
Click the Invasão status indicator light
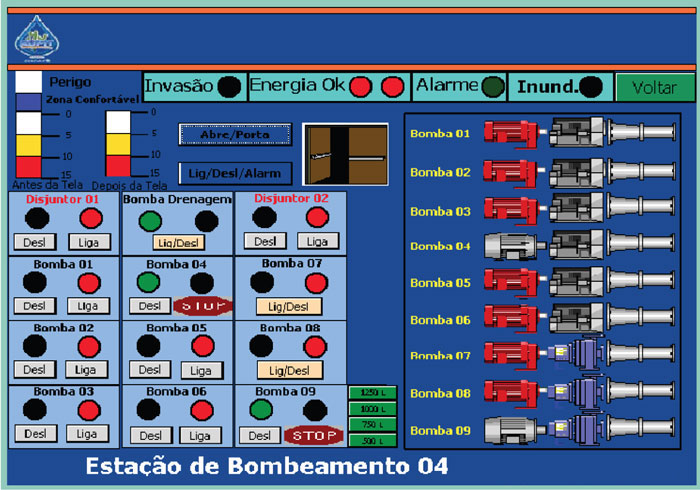coord(229,87)
